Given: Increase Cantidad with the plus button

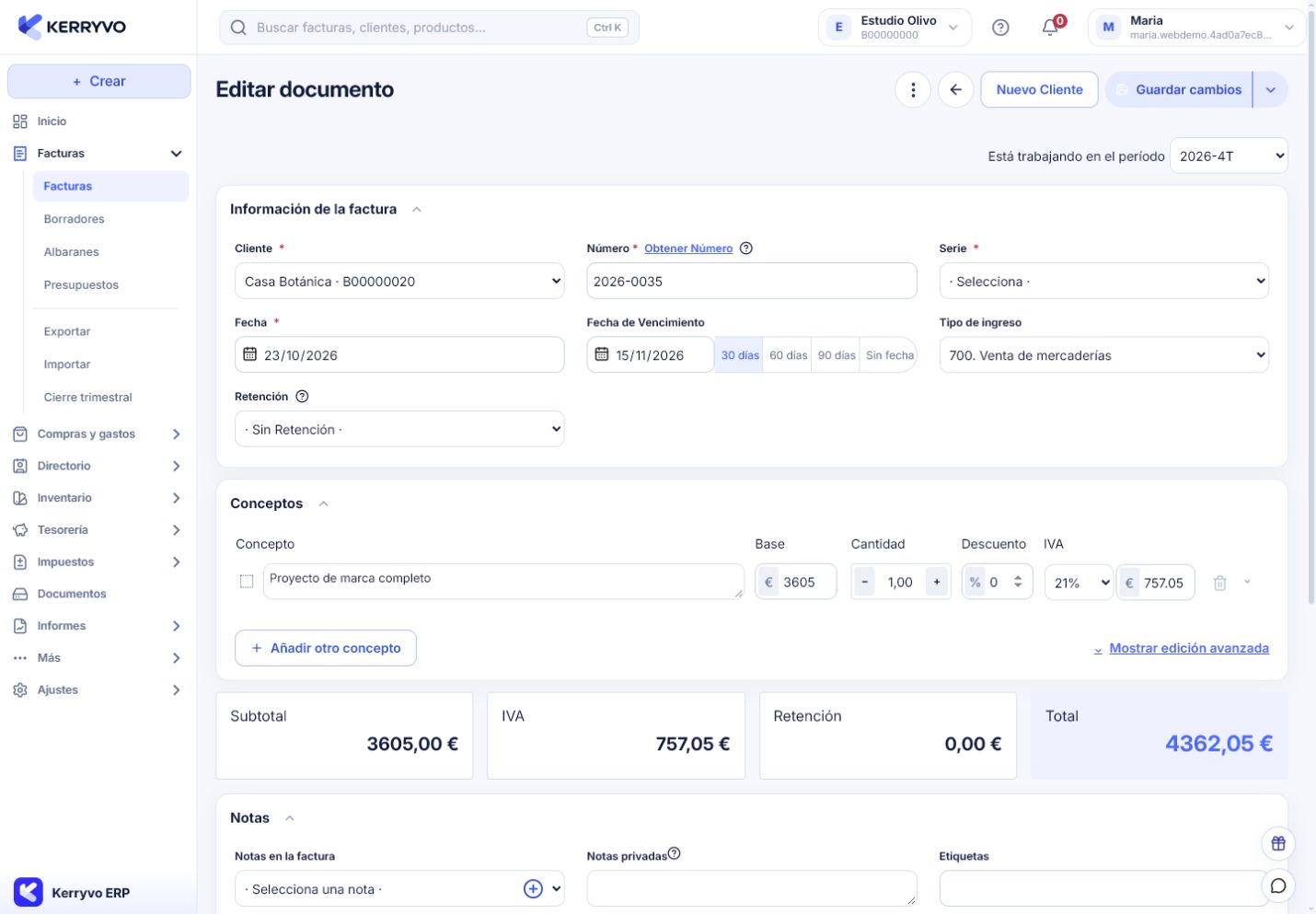Looking at the screenshot, I should 937,582.
